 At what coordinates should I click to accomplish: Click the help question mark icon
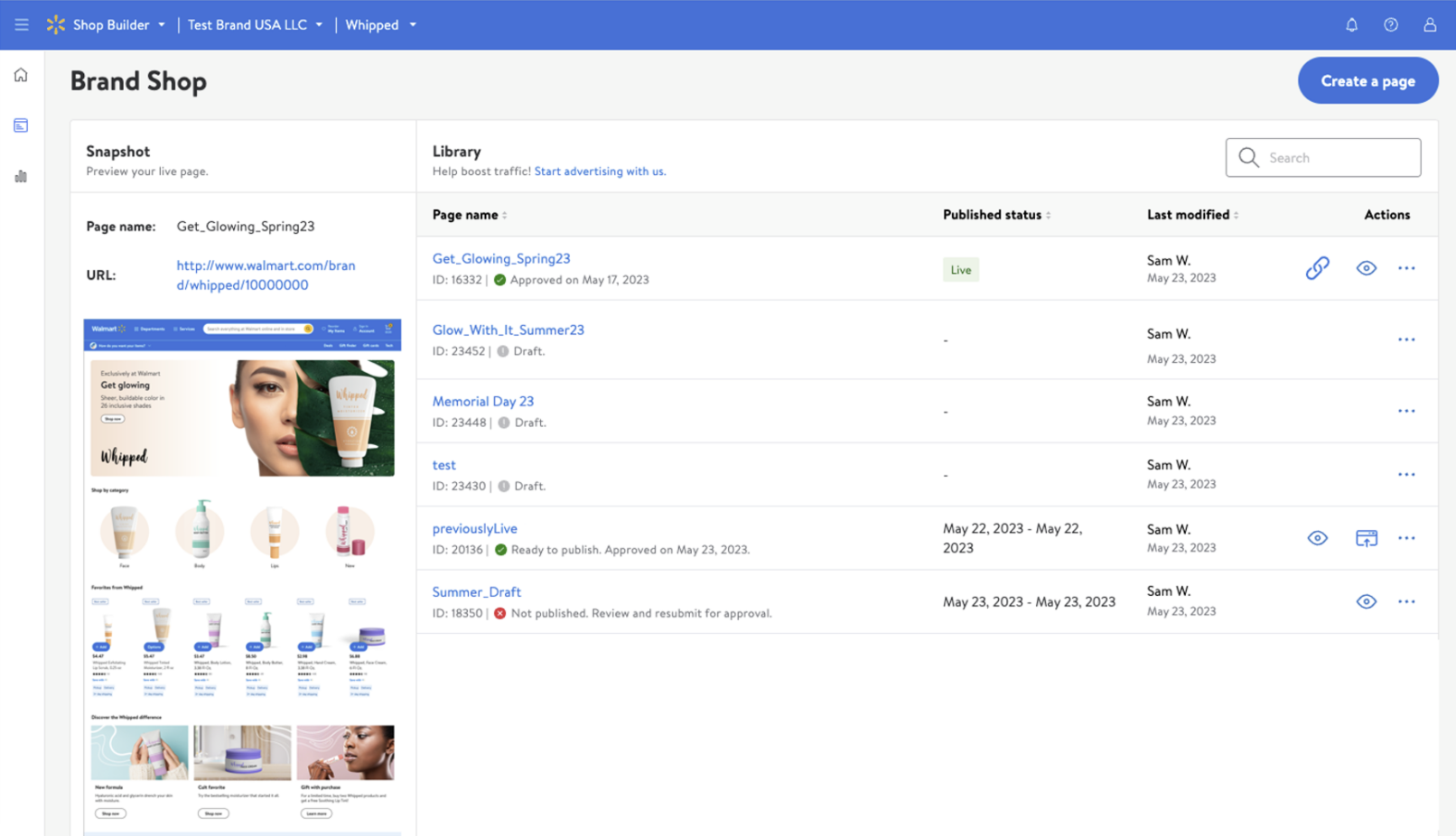[x=1390, y=24]
